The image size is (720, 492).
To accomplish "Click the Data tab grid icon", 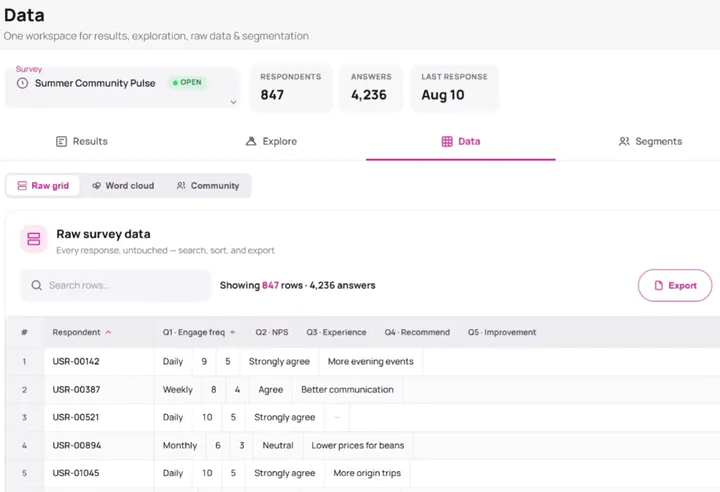I will (447, 141).
